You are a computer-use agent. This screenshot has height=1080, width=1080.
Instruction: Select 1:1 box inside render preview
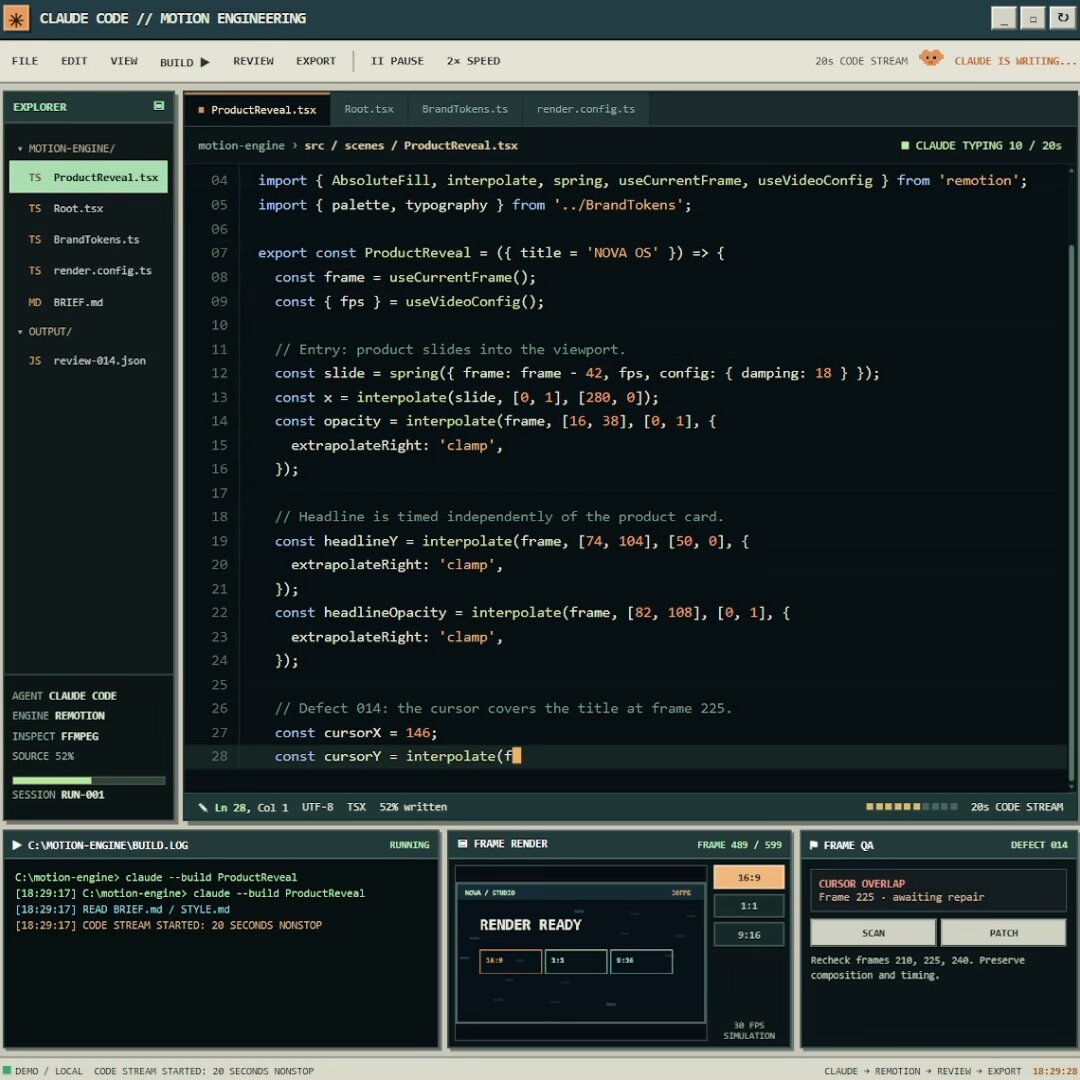pos(576,962)
